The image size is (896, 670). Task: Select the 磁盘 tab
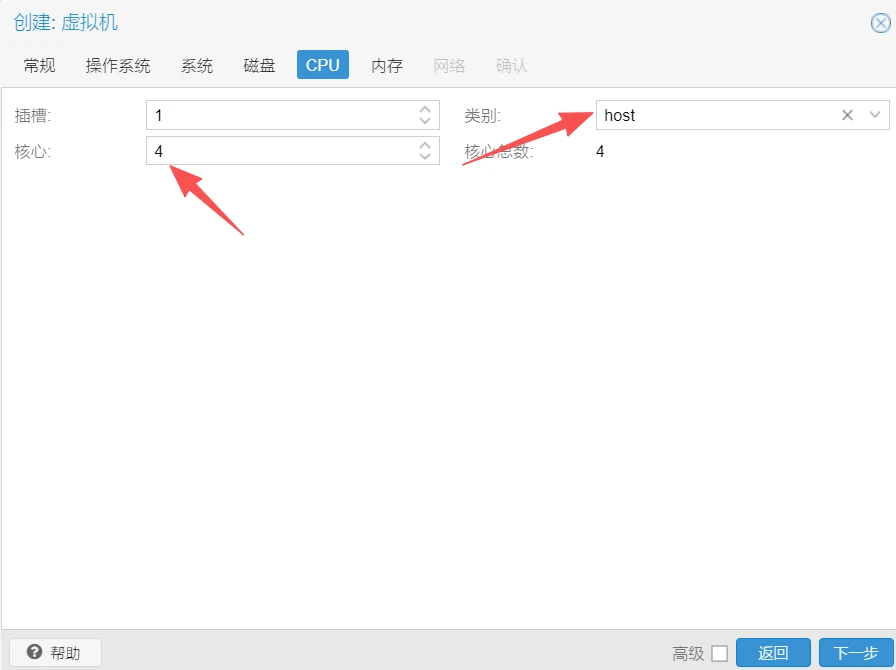[259, 66]
